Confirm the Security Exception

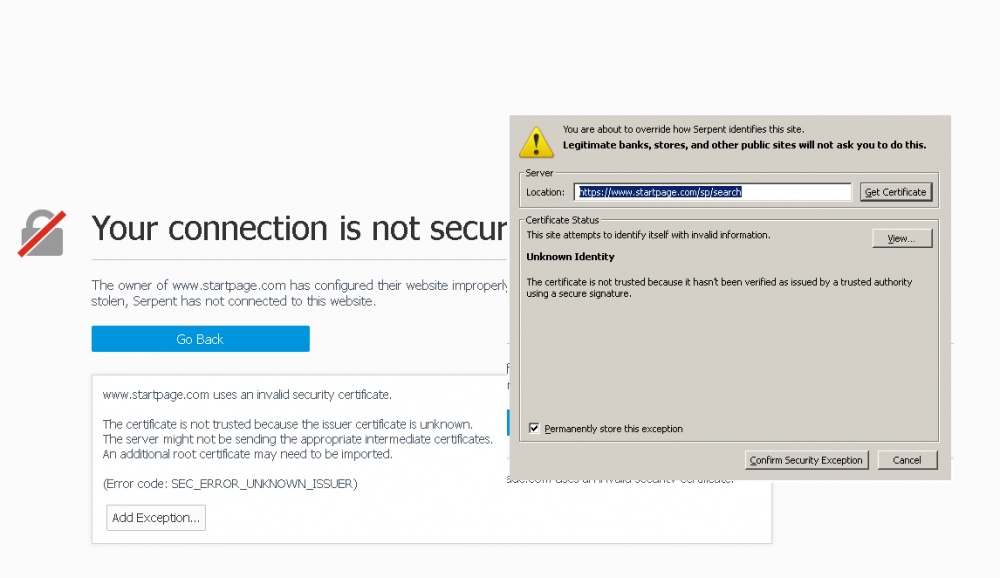pos(806,460)
